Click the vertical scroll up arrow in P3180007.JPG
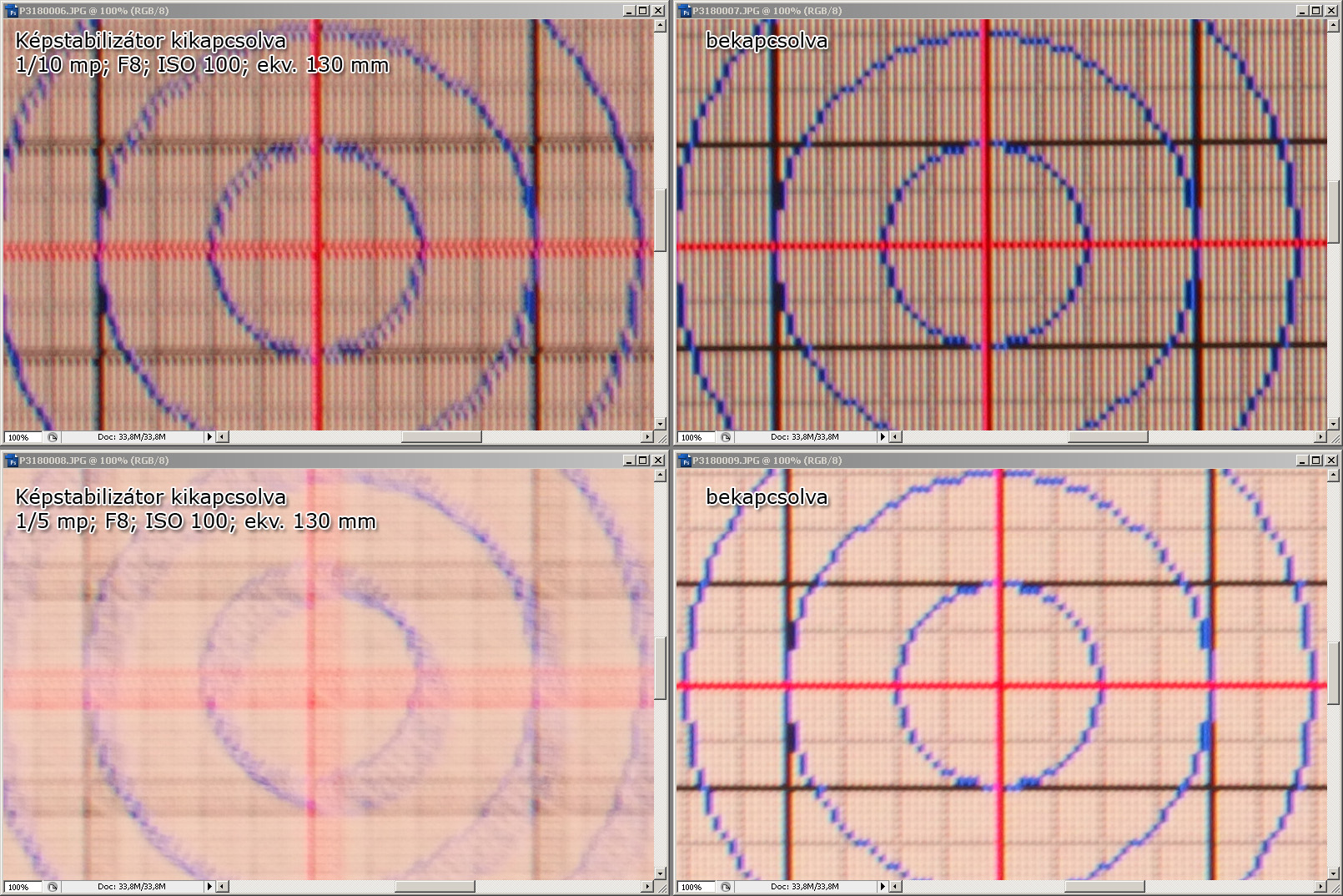This screenshot has width=1343, height=896. coord(1333,26)
